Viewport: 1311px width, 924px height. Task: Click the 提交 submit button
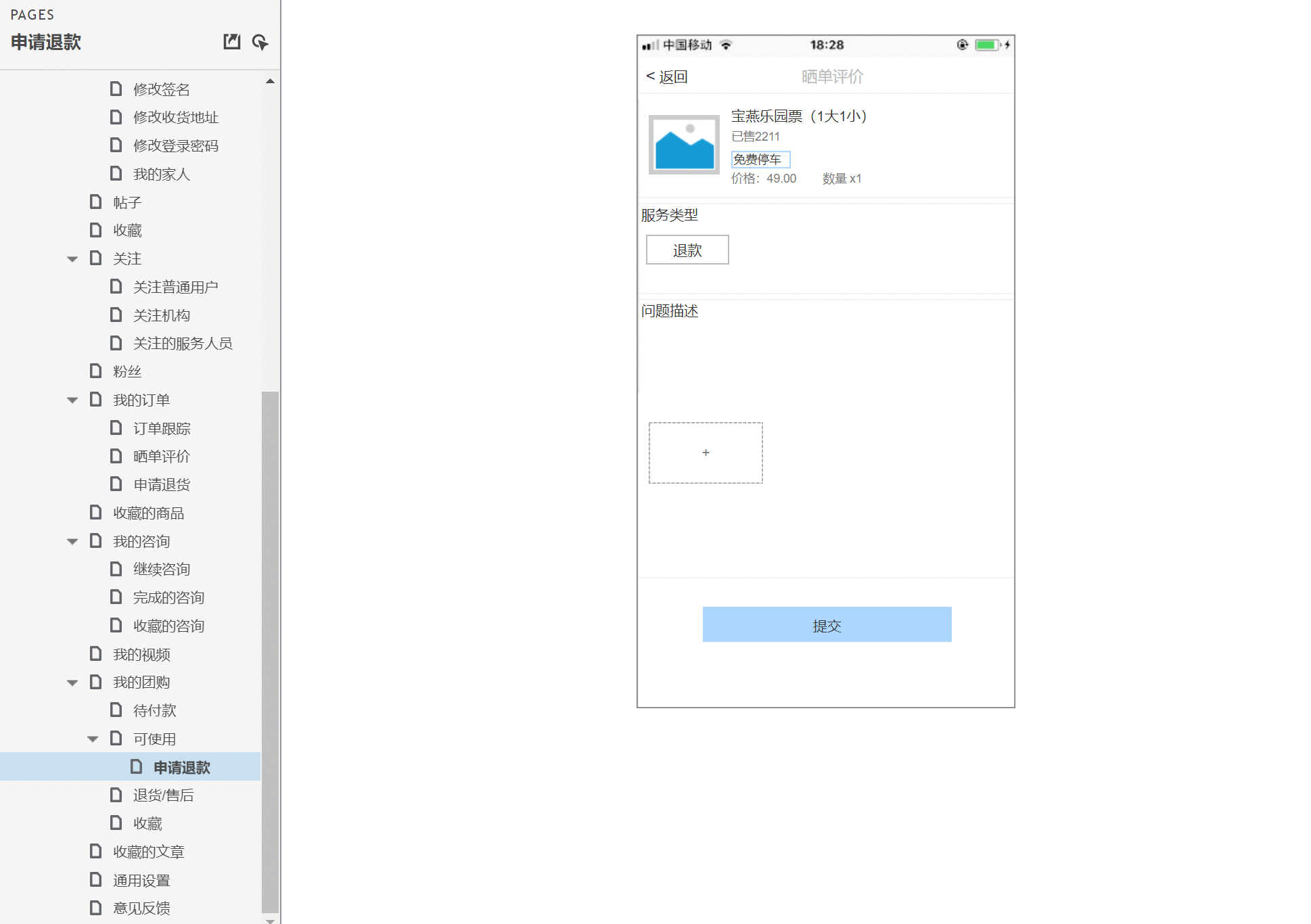pos(827,624)
